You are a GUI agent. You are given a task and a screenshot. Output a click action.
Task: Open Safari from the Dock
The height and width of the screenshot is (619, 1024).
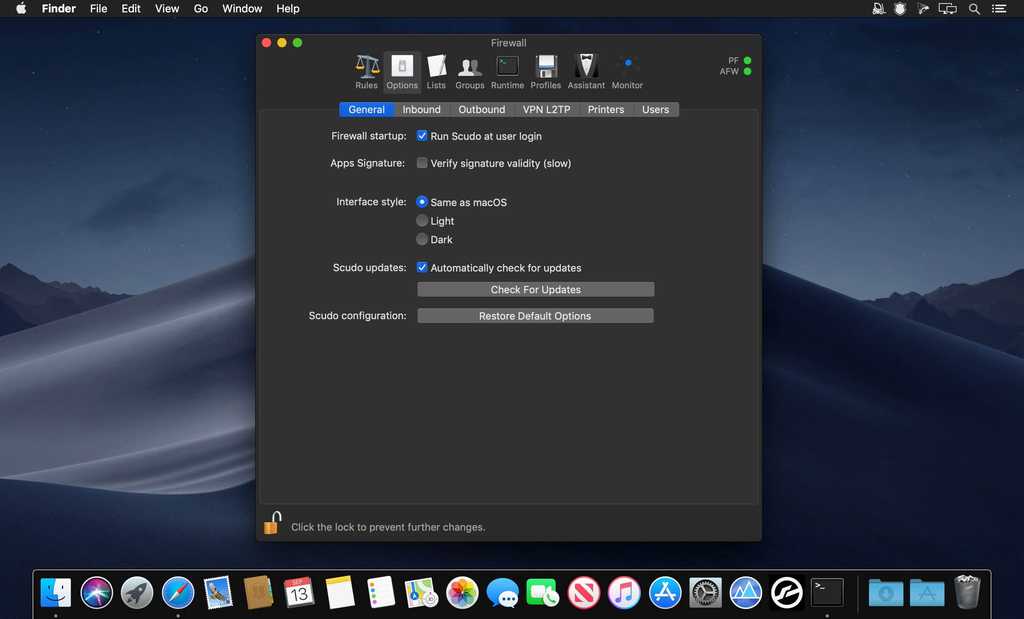(177, 593)
